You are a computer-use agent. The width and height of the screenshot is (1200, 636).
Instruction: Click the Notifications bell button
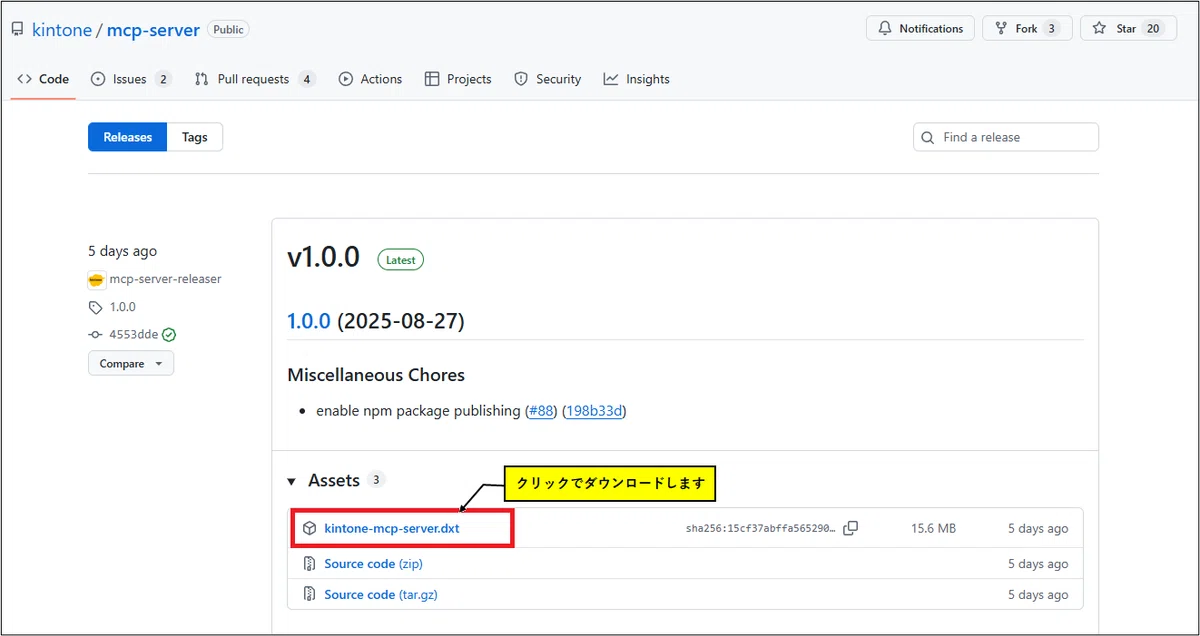(920, 28)
